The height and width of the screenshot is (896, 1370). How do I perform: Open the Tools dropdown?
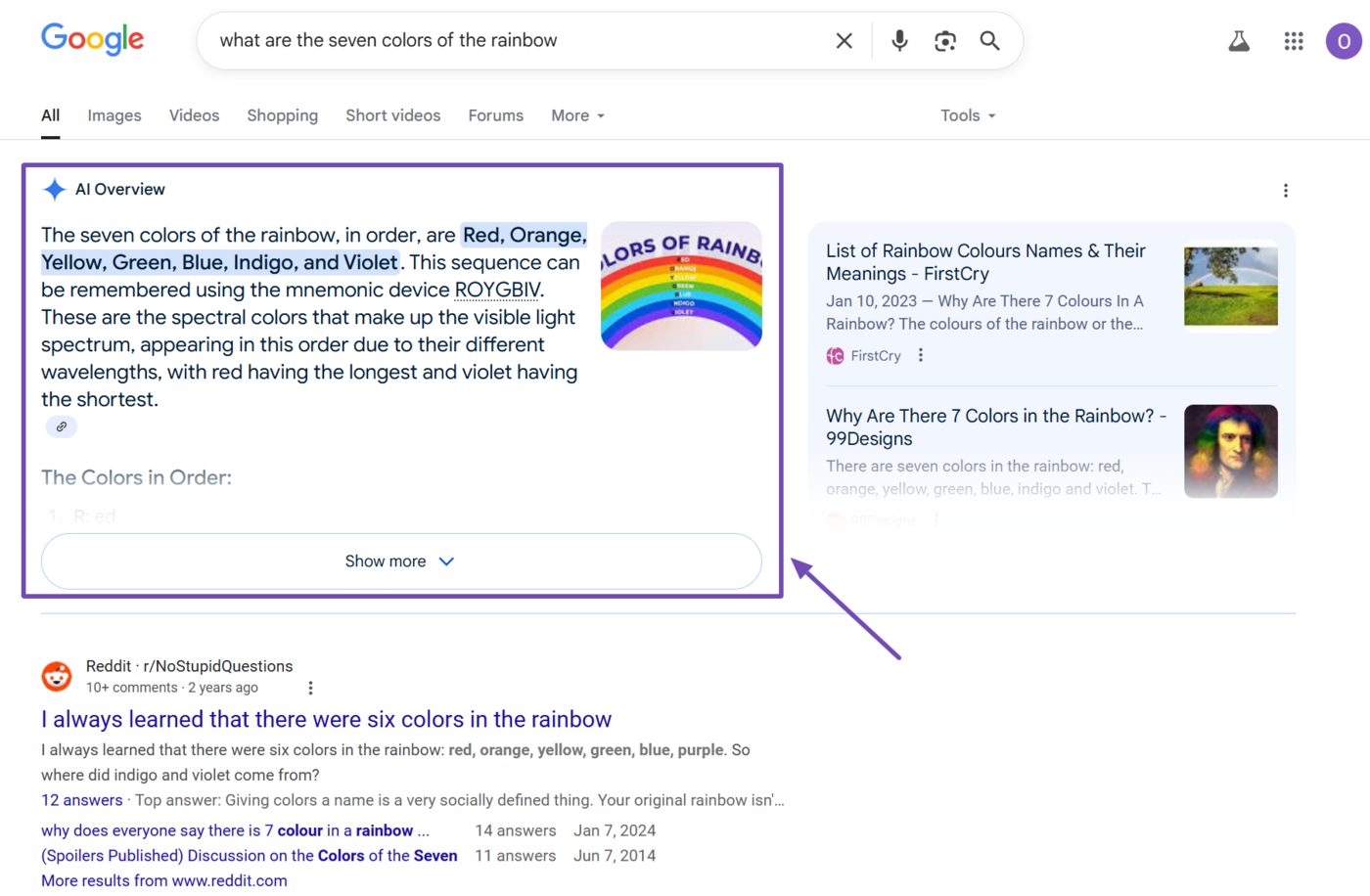(968, 115)
